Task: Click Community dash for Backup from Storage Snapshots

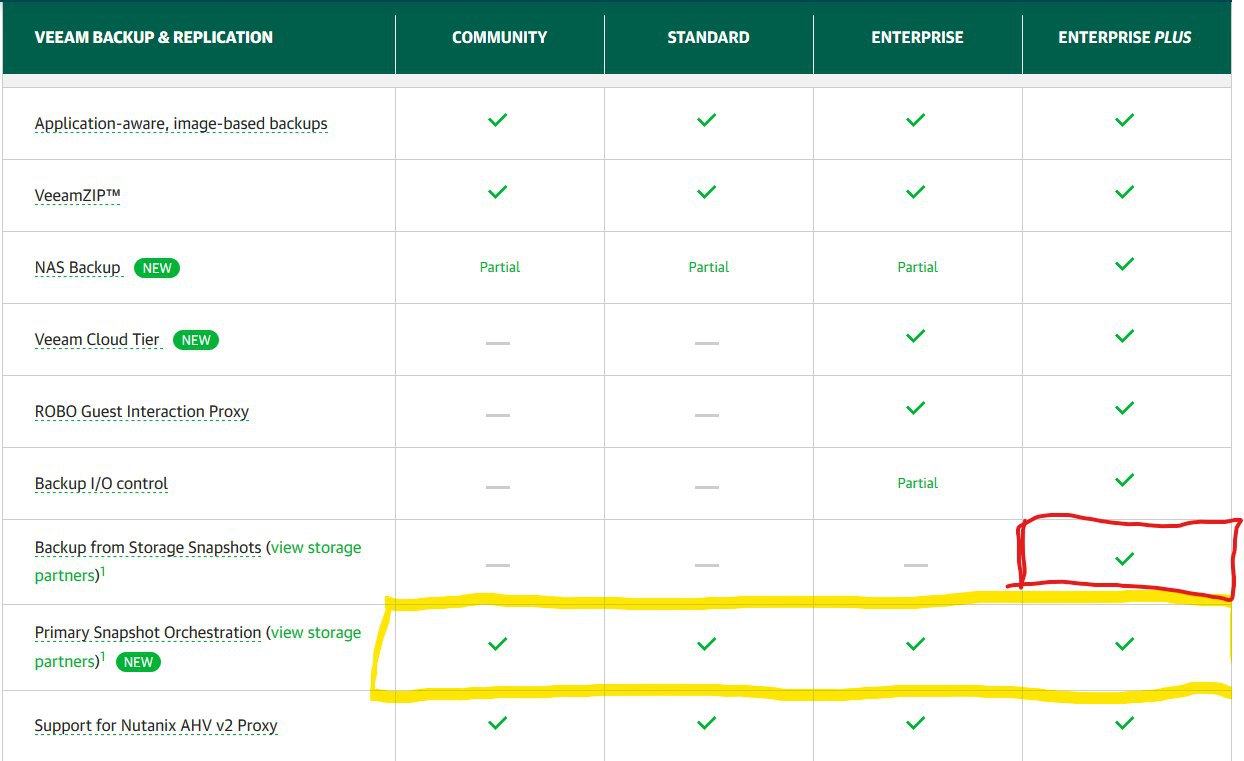Action: tap(498, 565)
